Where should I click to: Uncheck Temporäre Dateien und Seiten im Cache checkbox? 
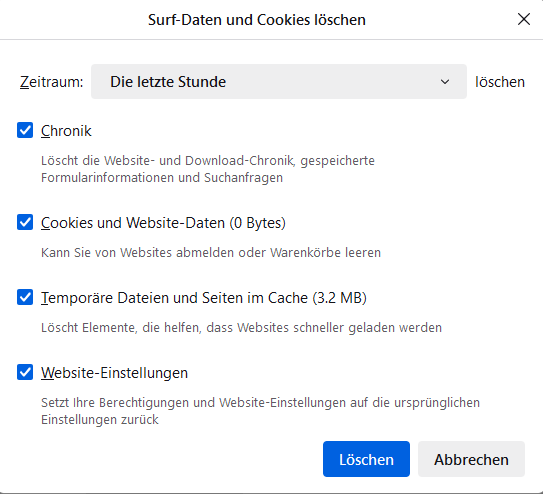coord(25,297)
